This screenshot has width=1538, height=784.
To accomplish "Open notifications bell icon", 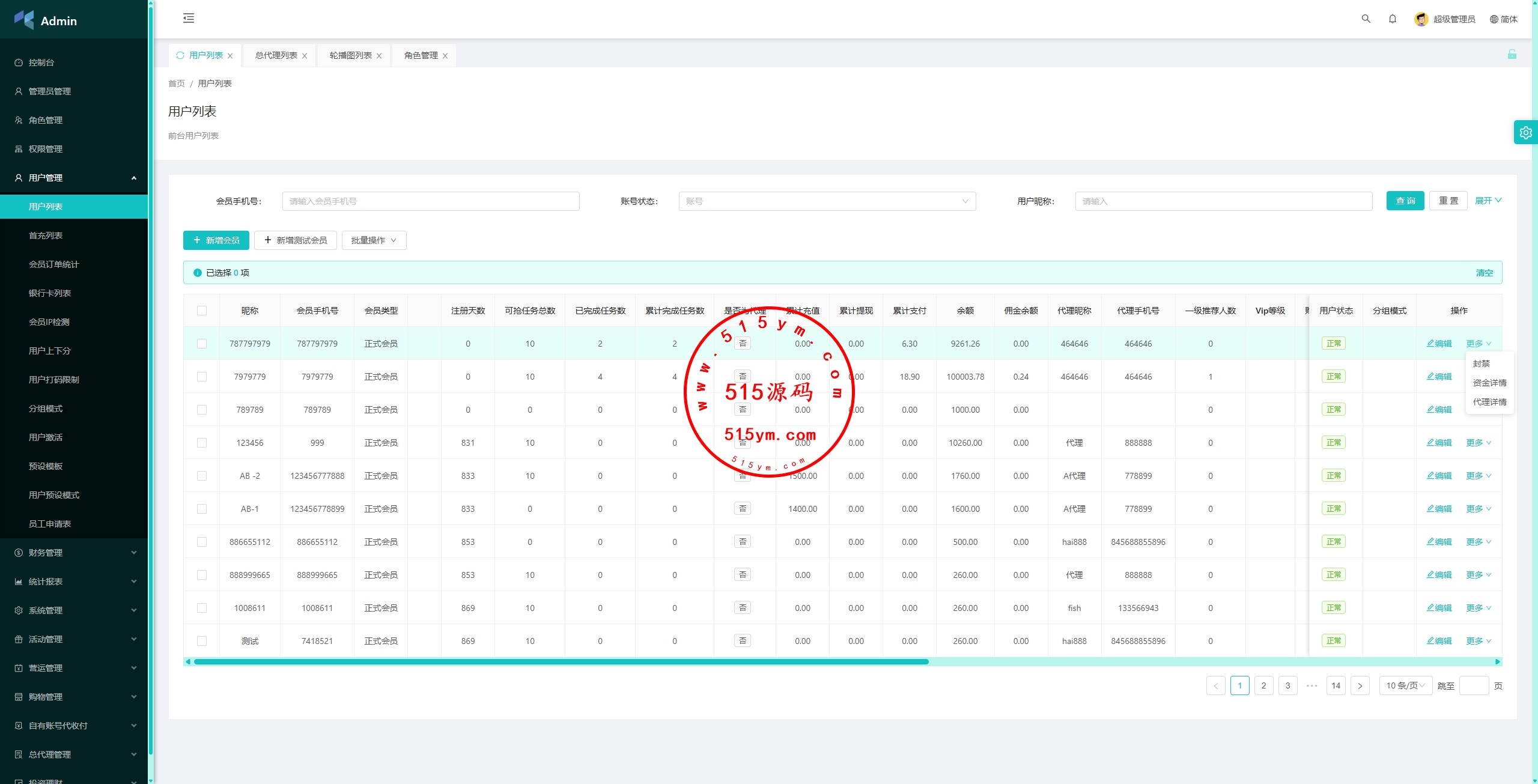I will pos(1392,19).
